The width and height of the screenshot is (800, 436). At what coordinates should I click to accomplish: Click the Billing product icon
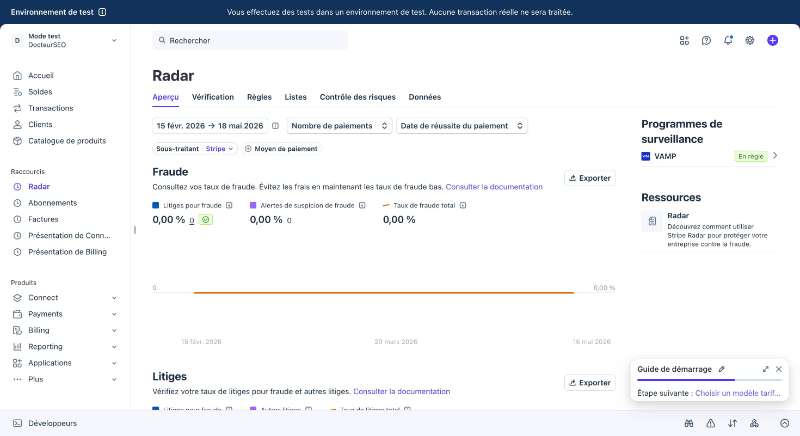point(17,330)
